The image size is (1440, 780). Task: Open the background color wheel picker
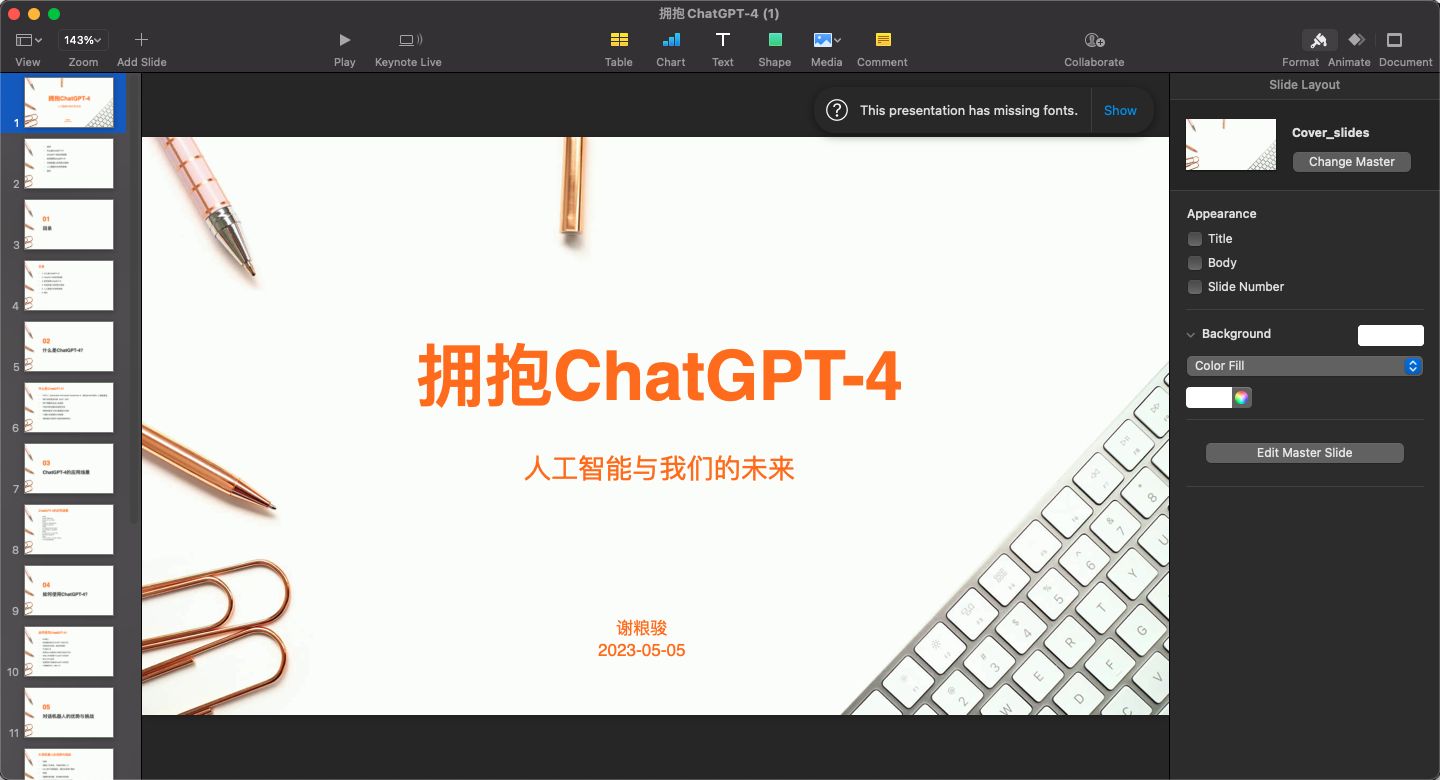(1240, 397)
